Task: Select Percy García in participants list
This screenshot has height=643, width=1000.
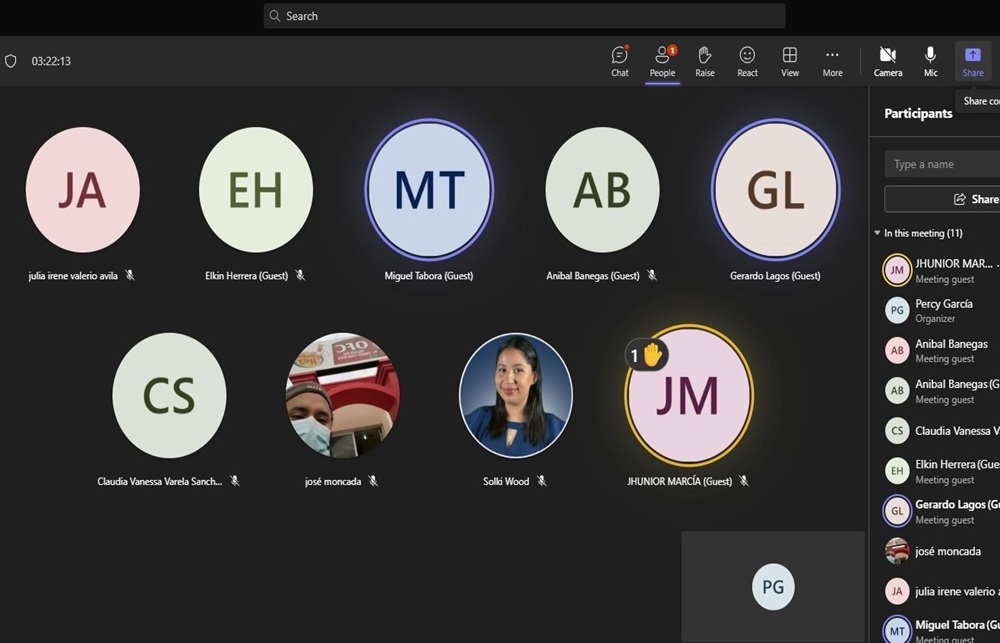Action: 943,310
